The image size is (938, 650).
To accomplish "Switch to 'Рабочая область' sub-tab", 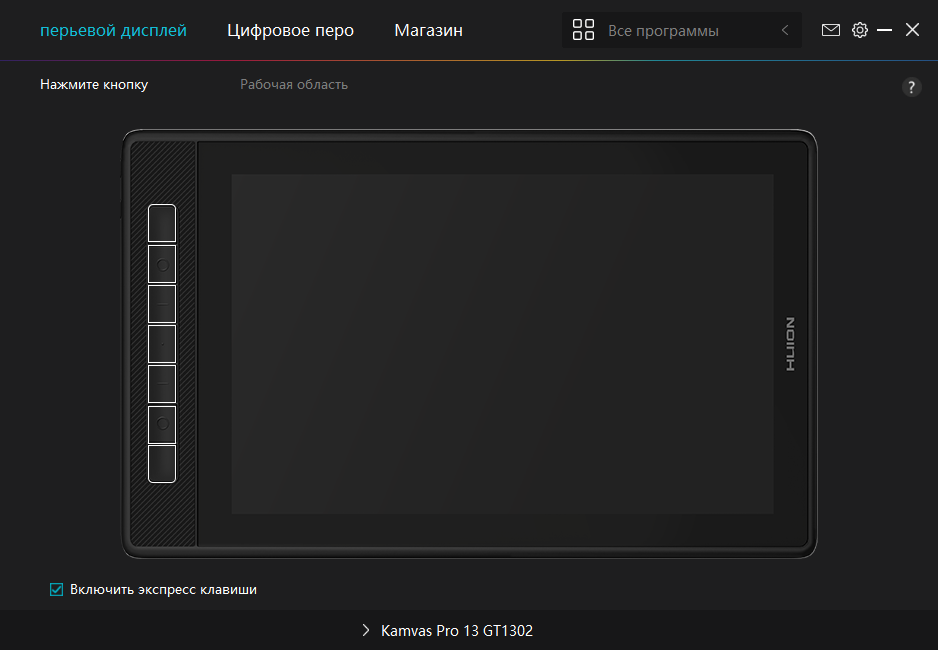I will pyautogui.click(x=294, y=85).
